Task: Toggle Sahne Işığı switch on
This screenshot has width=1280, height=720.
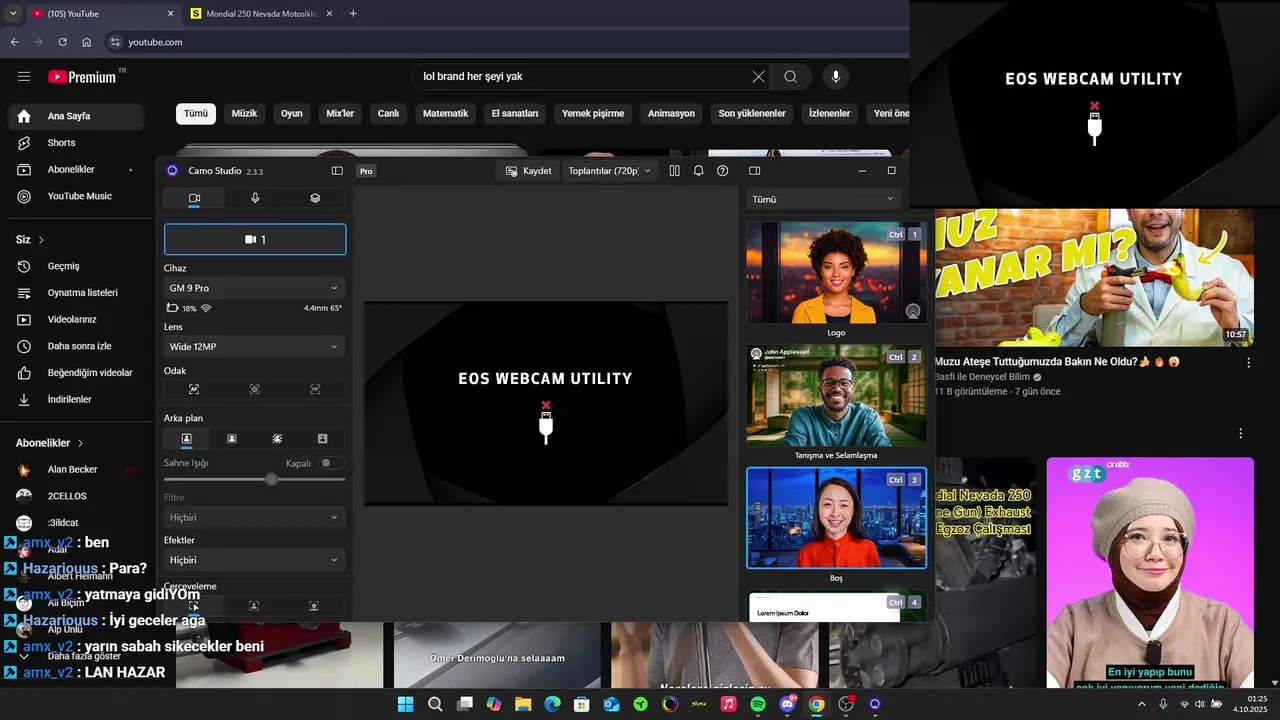Action: pyautogui.click(x=331, y=463)
